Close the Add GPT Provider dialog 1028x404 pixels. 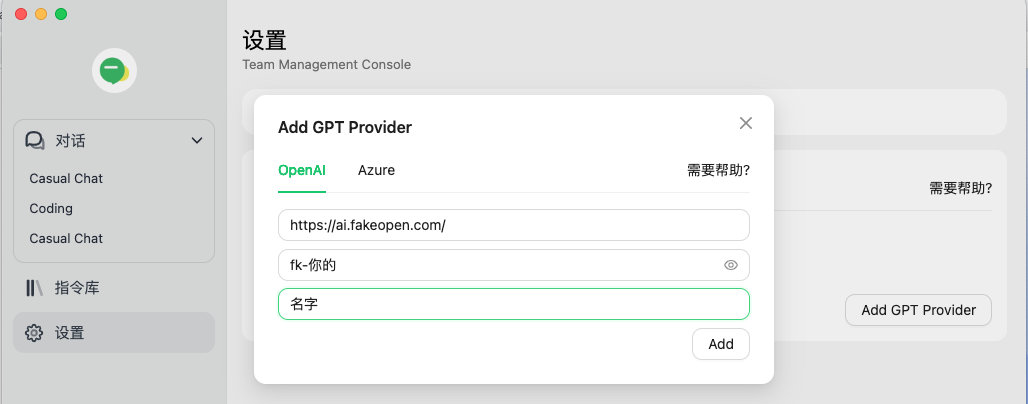tap(745, 123)
